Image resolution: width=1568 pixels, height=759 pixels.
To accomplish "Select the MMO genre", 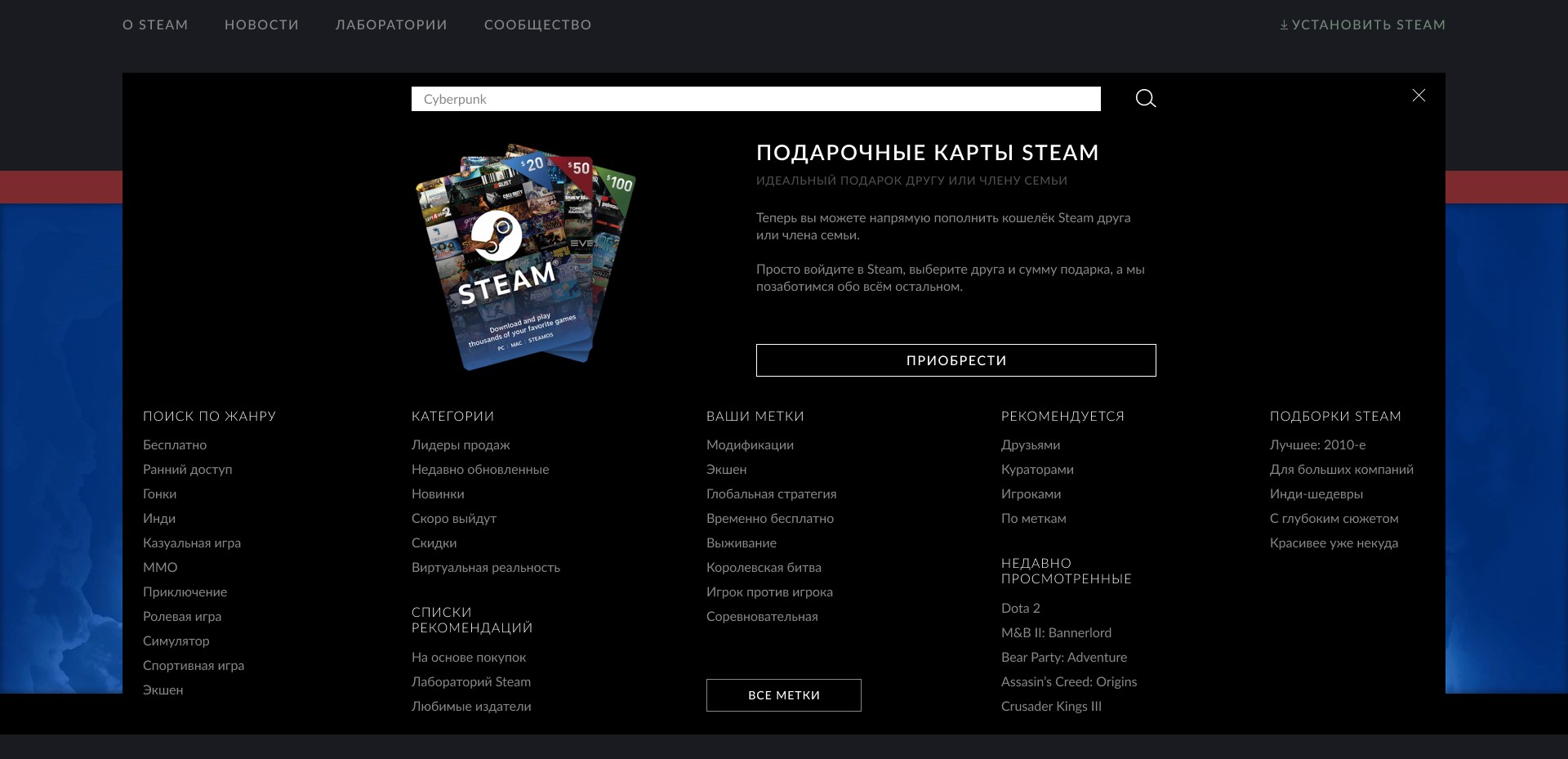I will pyautogui.click(x=160, y=568).
